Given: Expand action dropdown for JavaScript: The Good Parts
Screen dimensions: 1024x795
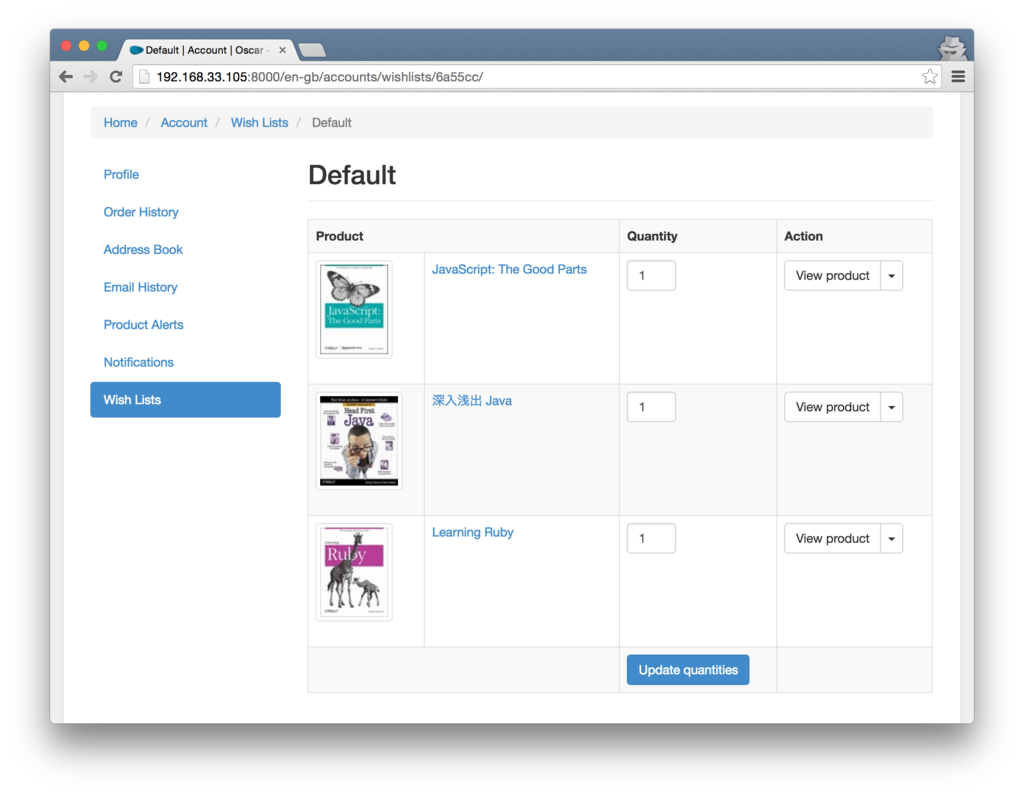Looking at the screenshot, I should (891, 276).
